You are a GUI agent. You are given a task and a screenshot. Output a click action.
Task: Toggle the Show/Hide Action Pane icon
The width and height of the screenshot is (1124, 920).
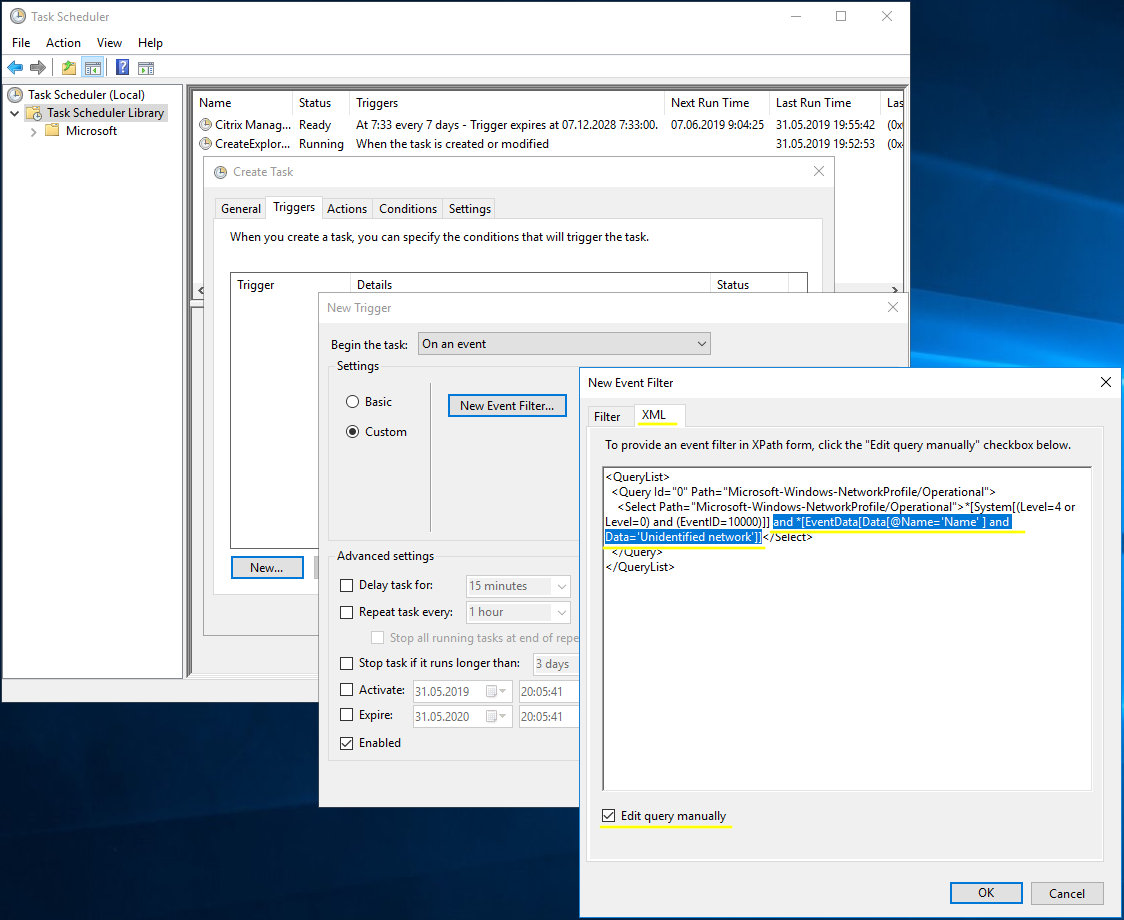point(145,67)
